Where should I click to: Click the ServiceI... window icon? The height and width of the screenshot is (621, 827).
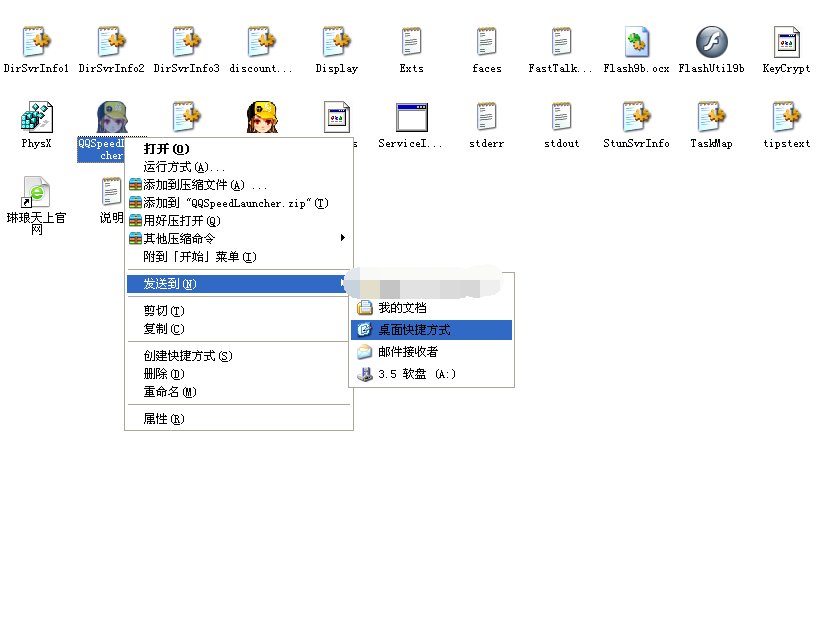click(411, 118)
